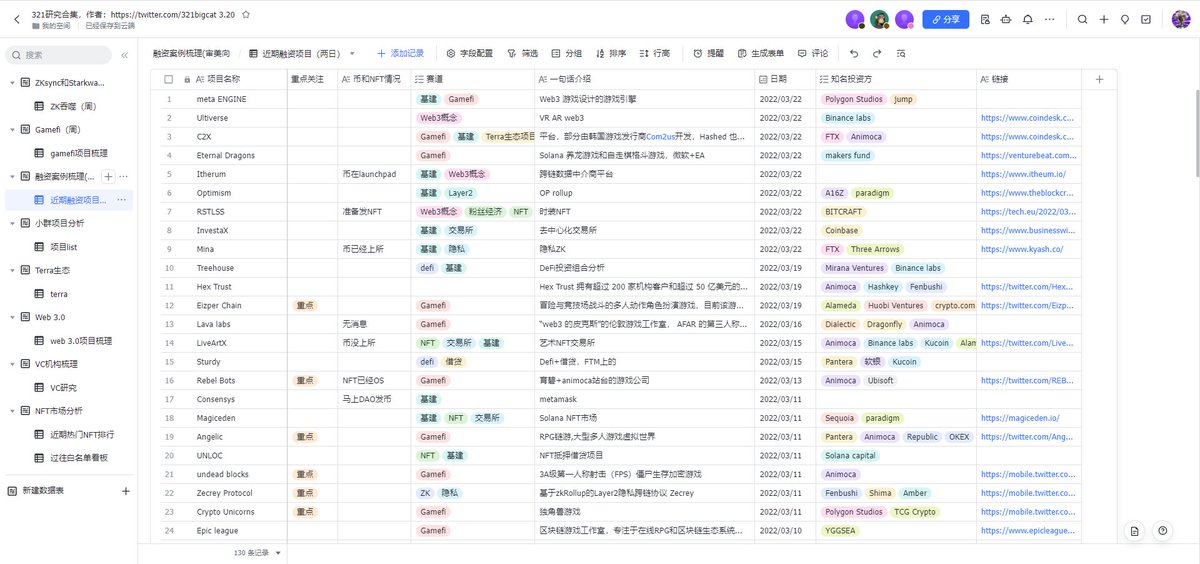Viewport: 1200px width, 564px height.
Task: Collapse the Terra生态 tree group
Action: click(x=11, y=270)
